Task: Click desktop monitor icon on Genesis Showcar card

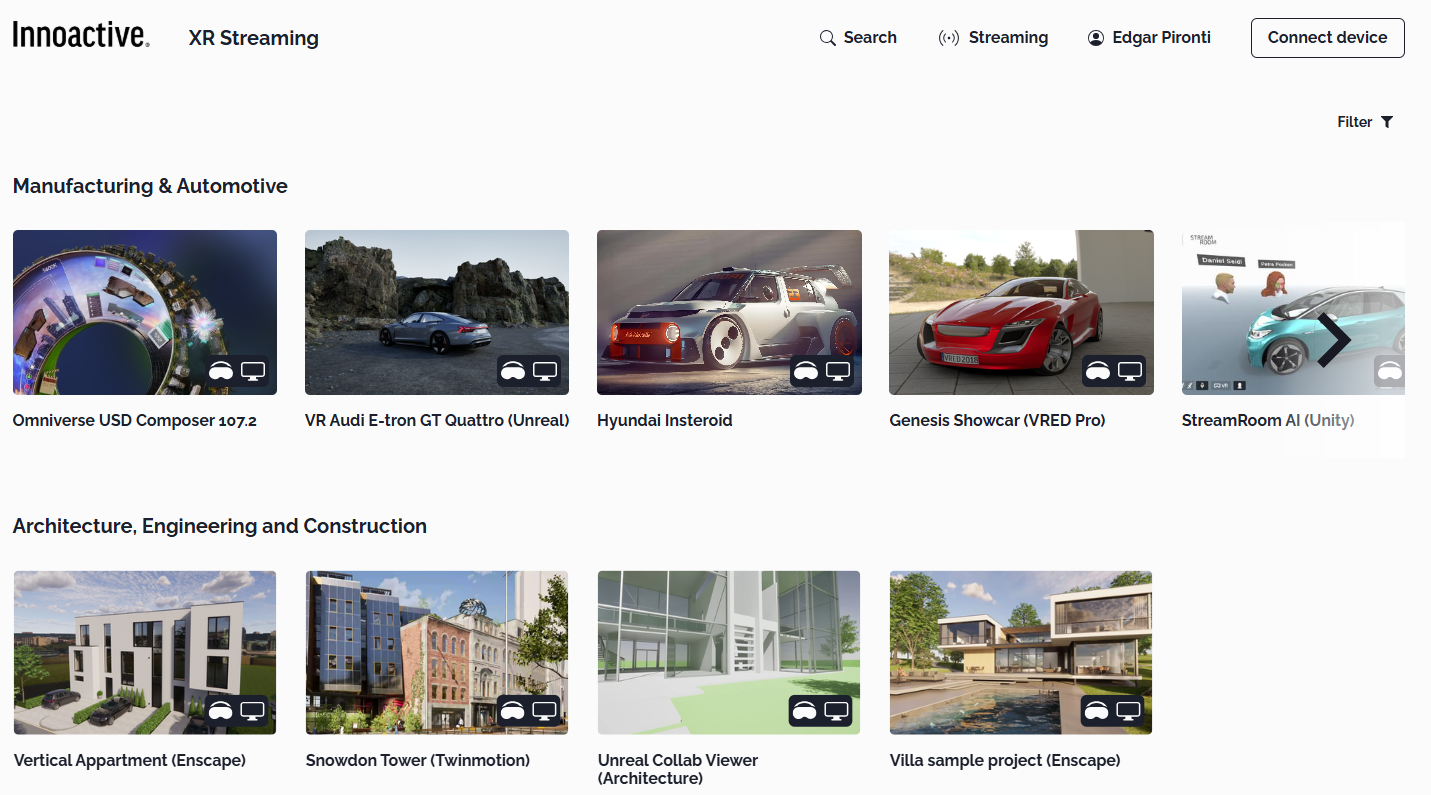Action: [1129, 371]
